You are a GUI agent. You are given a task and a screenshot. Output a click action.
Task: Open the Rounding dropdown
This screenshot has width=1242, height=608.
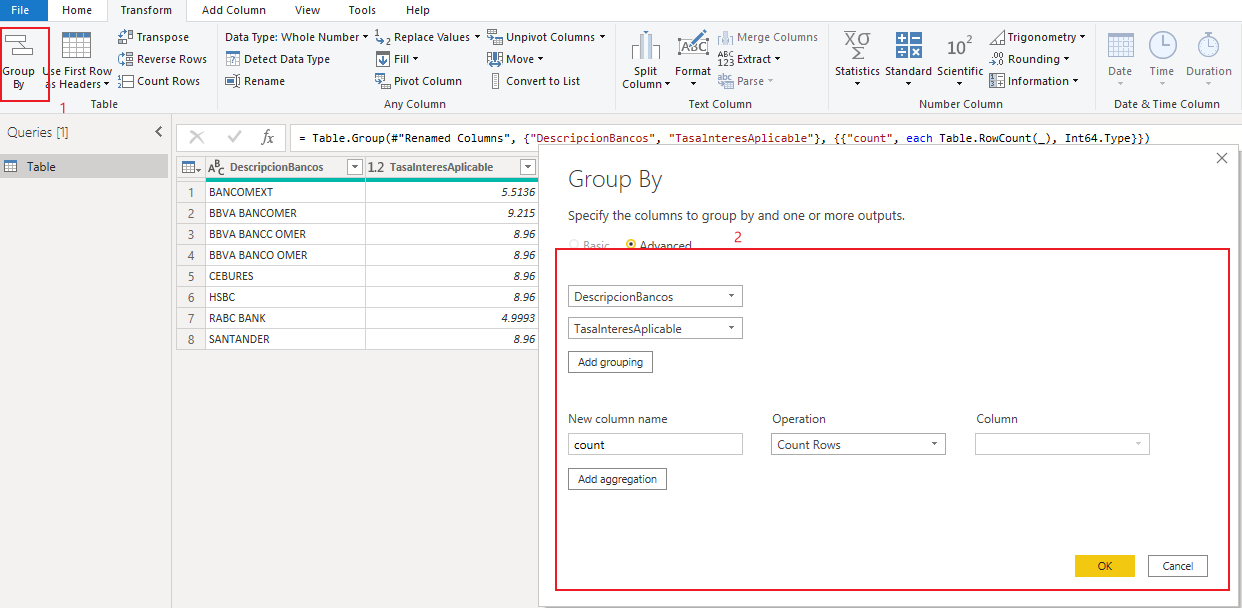[x=1030, y=59]
